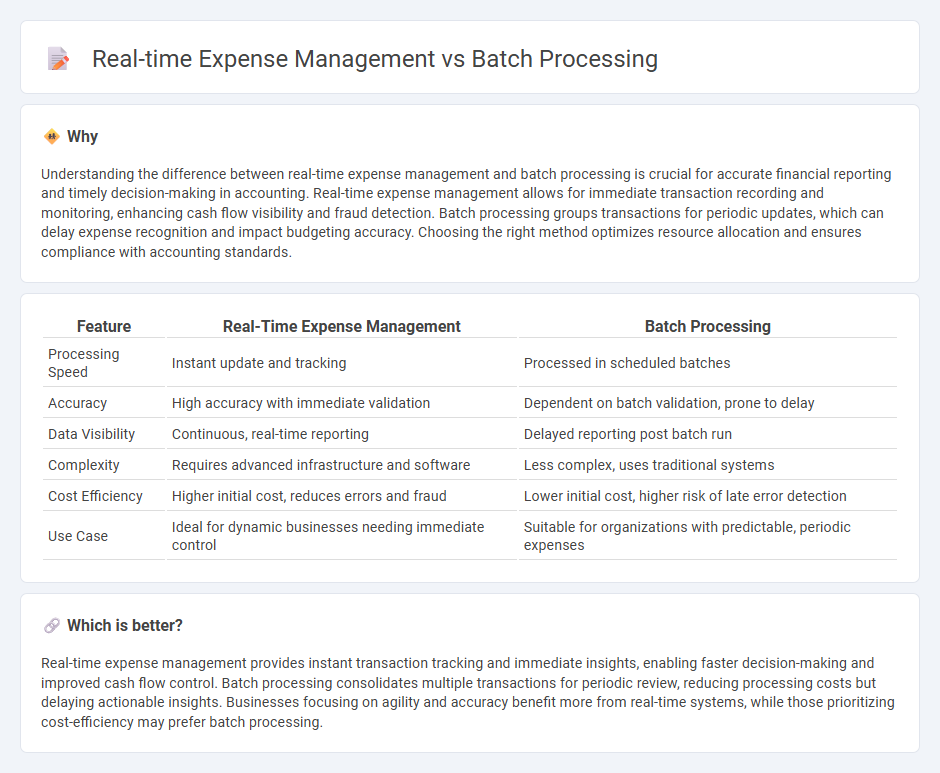Click the 'Instant update and tracking' cell

coord(259,363)
